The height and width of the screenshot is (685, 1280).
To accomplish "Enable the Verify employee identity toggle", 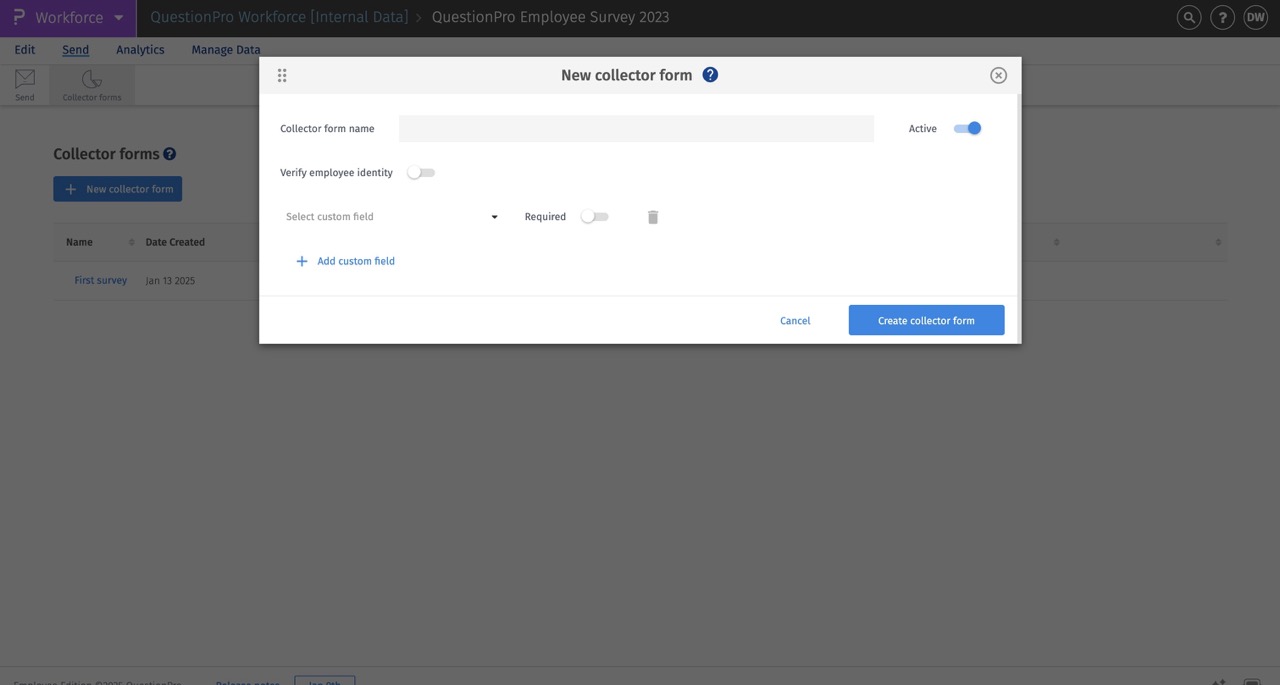I will (x=421, y=172).
